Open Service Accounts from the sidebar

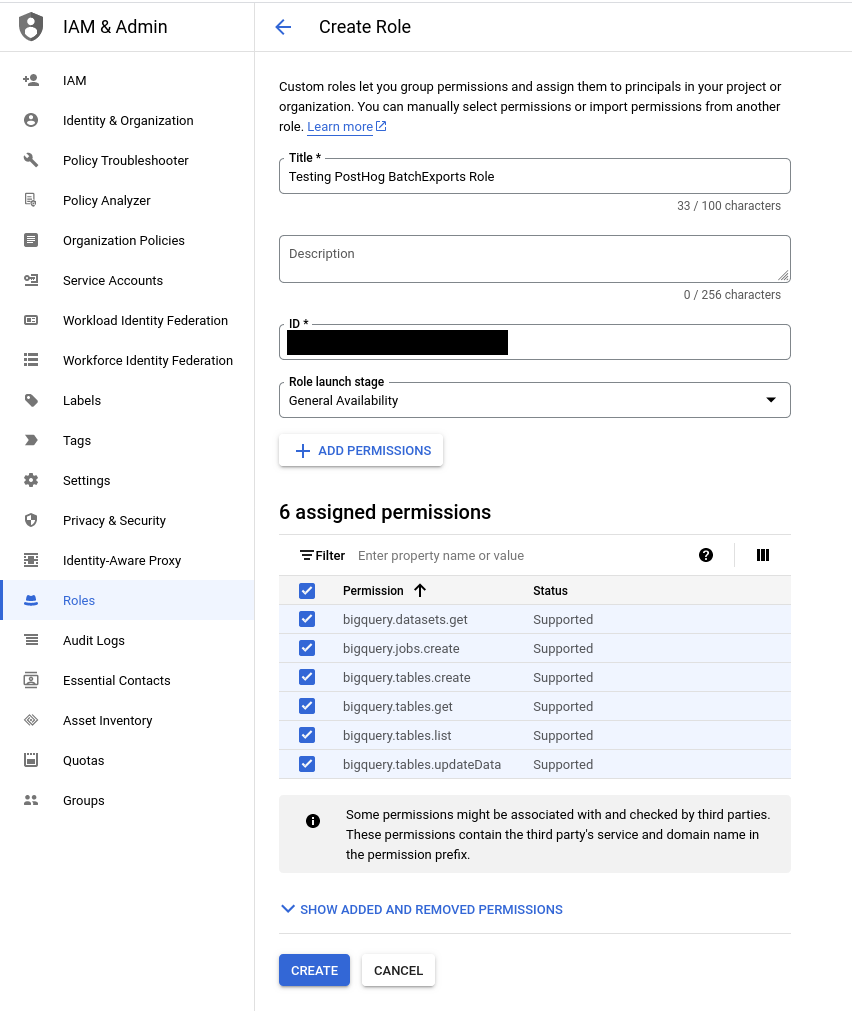click(110, 280)
